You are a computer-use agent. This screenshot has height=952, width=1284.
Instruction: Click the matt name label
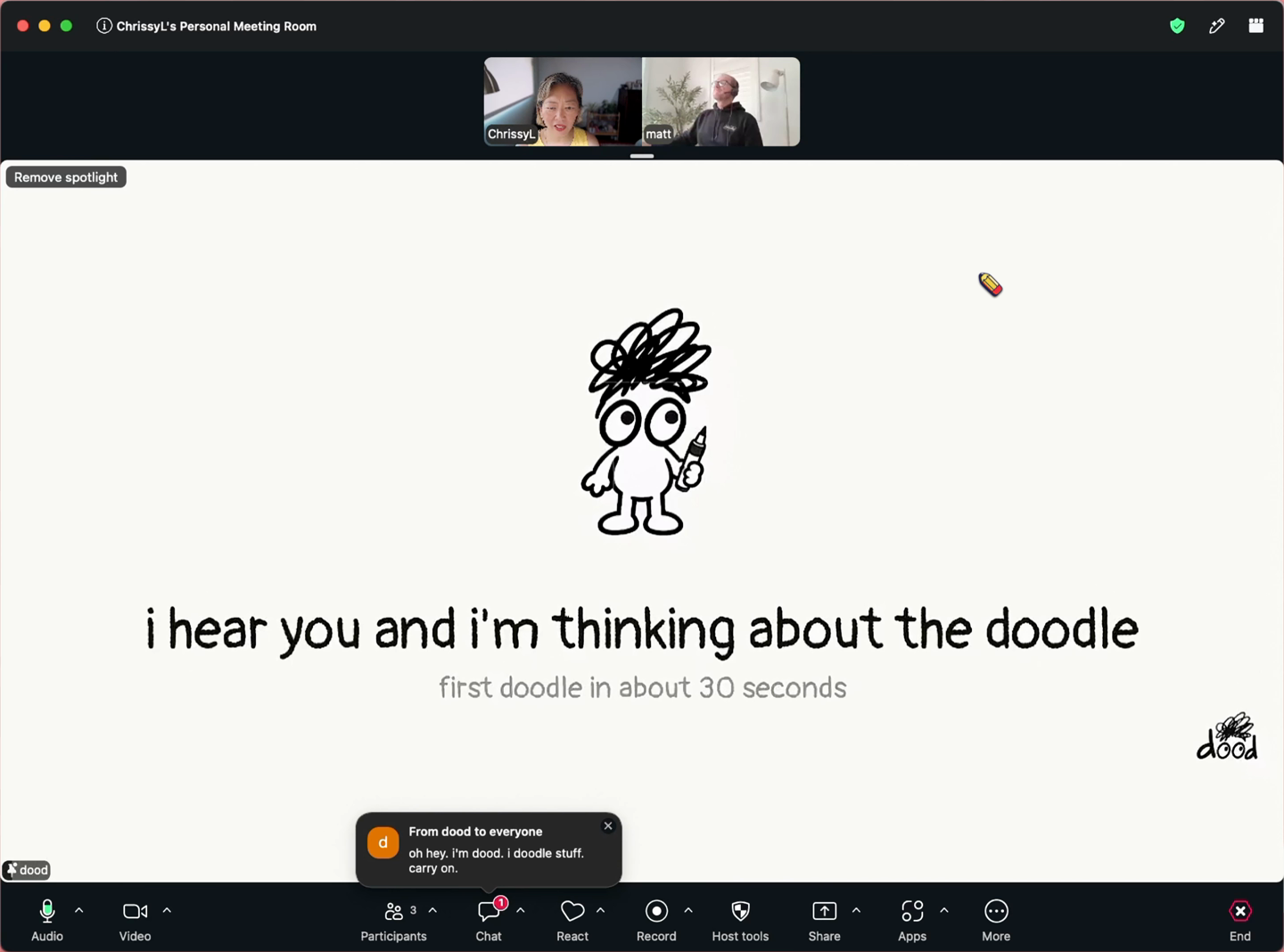point(658,135)
